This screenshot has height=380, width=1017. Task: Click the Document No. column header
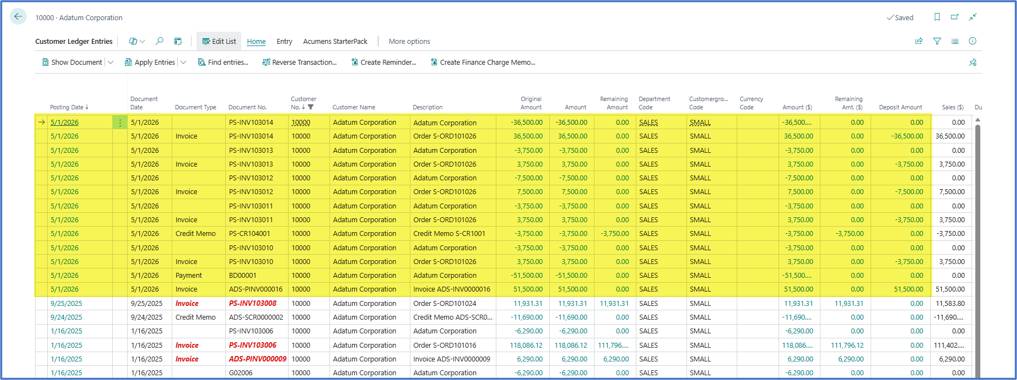248,107
